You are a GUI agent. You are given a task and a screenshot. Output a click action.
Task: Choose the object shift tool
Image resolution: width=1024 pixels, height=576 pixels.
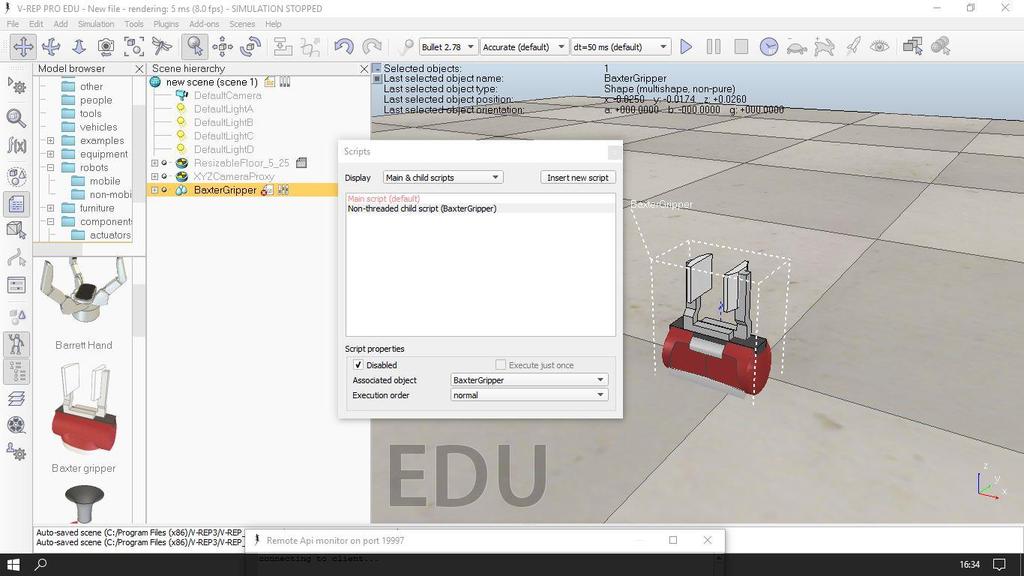pyautogui.click(x=222, y=46)
